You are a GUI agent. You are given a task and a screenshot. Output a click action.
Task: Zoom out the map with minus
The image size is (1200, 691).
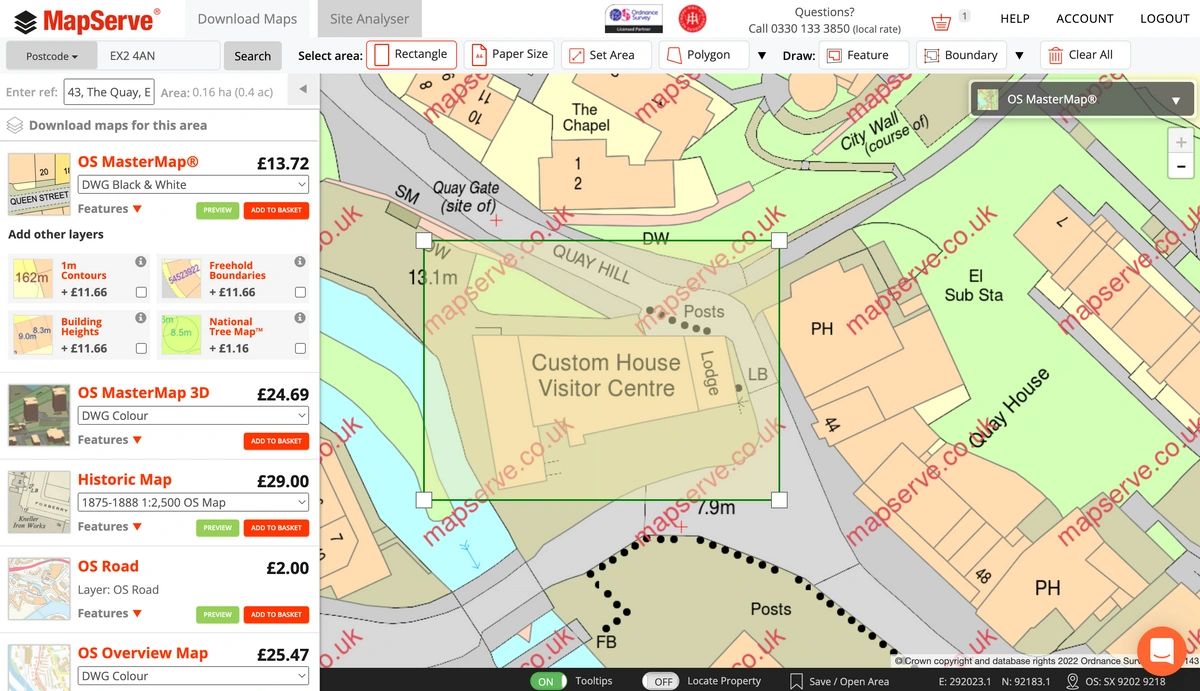pyautogui.click(x=1181, y=167)
